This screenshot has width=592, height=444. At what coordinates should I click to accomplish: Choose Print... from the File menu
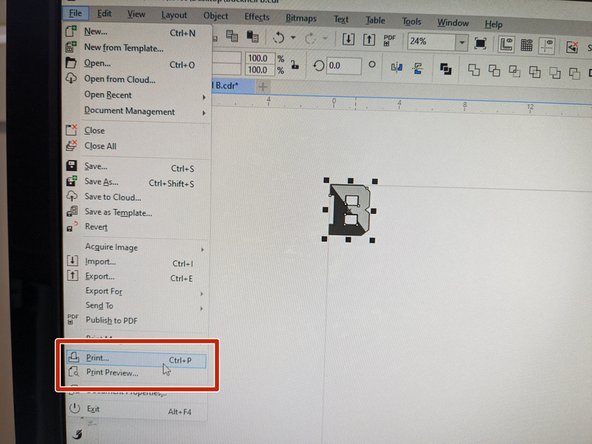pos(136,359)
